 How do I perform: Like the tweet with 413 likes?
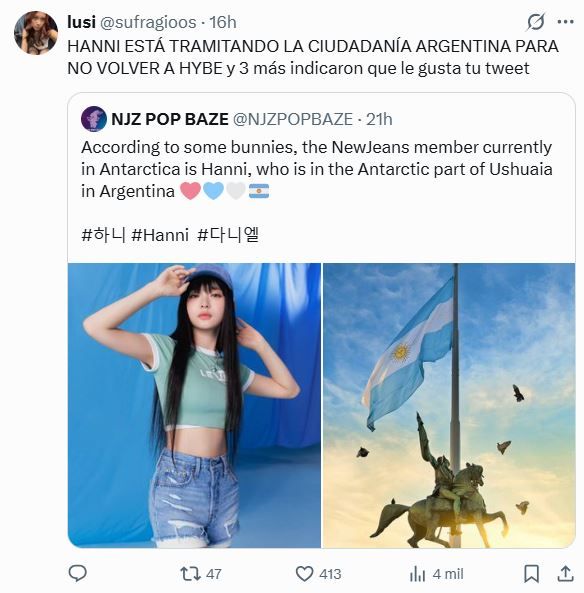pyautogui.click(x=318, y=574)
